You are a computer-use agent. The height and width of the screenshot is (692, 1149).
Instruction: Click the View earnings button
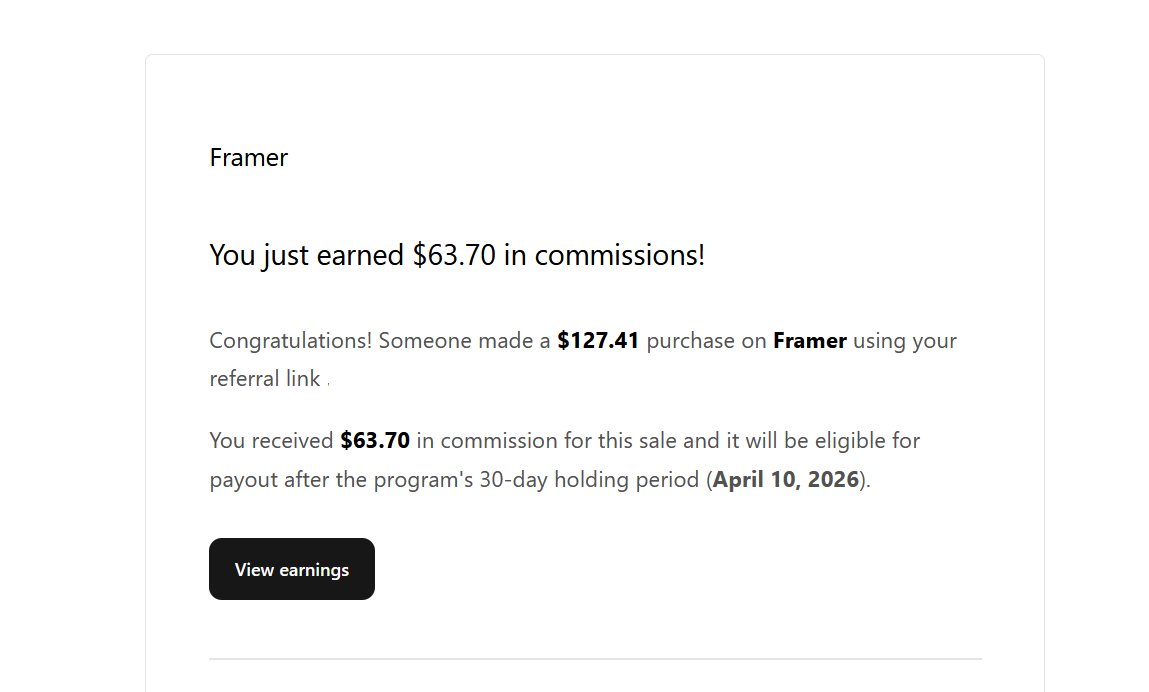[x=291, y=569]
